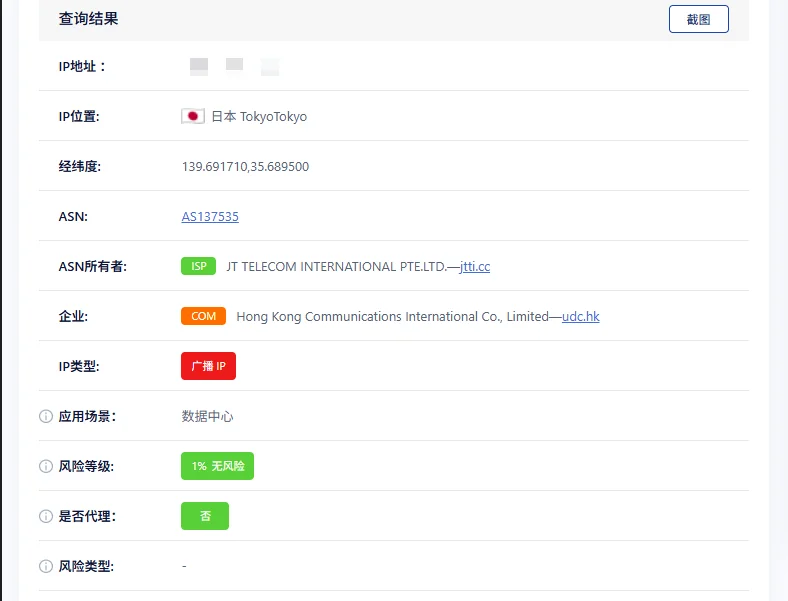The image size is (788, 601).
Task: Select the 1% 无风险 risk badge
Action: [x=217, y=466]
